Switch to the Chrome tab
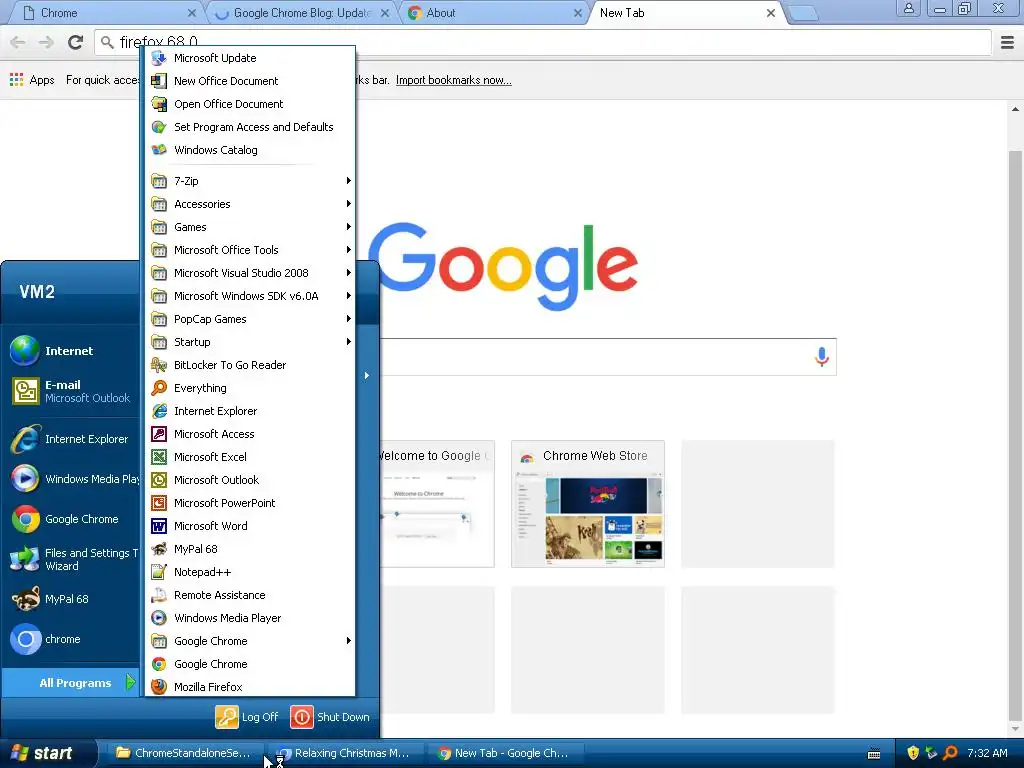Image resolution: width=1024 pixels, height=768 pixels. click(x=108, y=13)
